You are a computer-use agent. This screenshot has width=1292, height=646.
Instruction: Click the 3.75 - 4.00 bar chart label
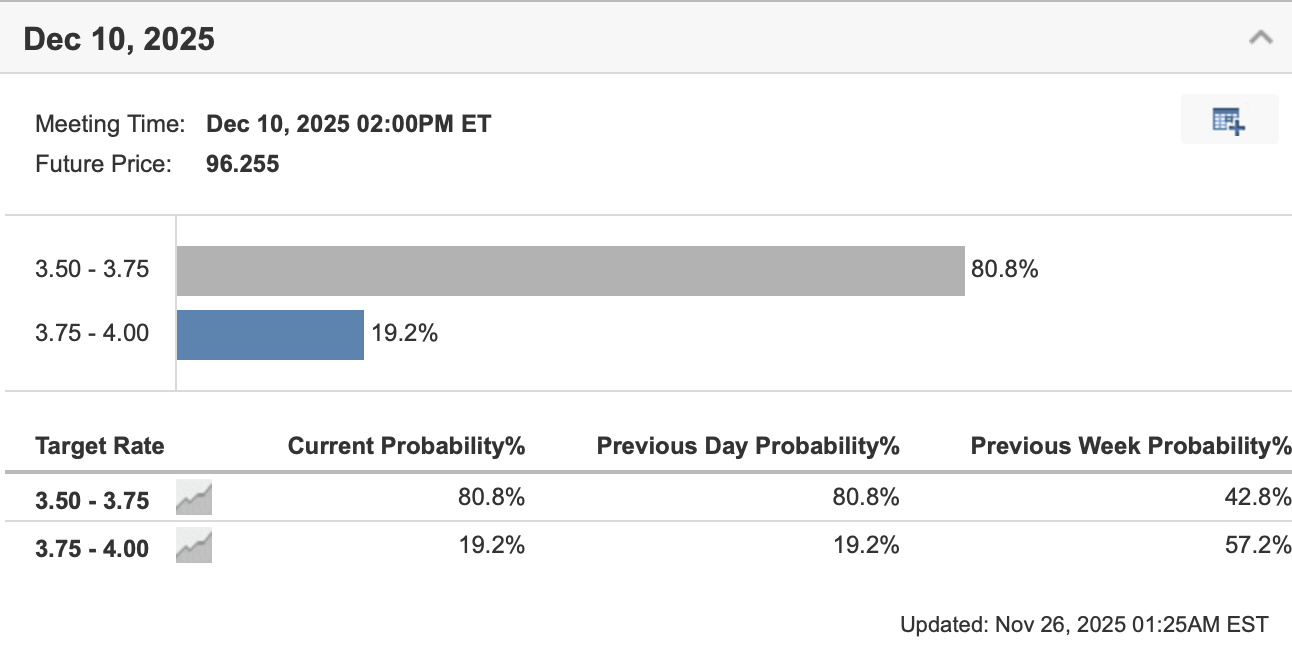point(92,334)
